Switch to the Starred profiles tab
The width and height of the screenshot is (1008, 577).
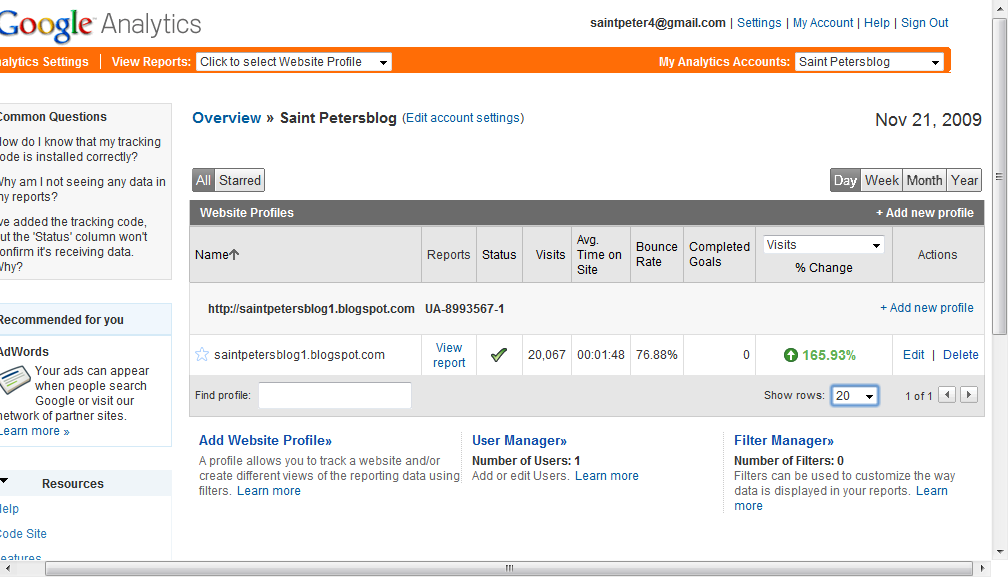click(240, 180)
